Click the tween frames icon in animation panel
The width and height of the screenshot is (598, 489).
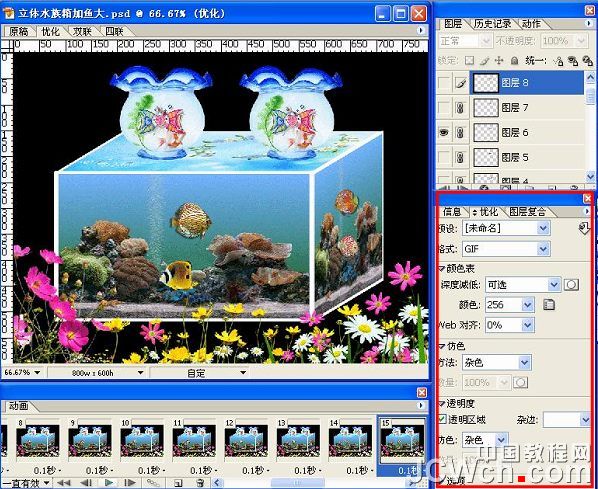pos(153,483)
